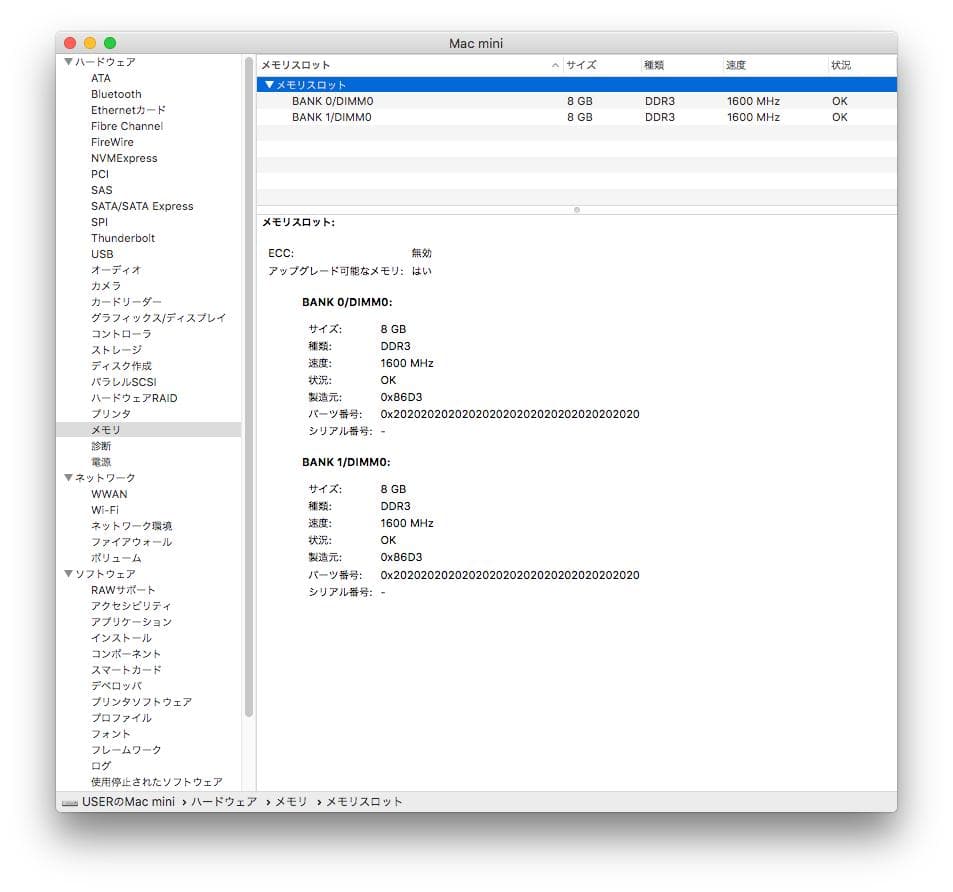Select PCI in the sidebar
Screen dimensions: 953x892
(100, 174)
